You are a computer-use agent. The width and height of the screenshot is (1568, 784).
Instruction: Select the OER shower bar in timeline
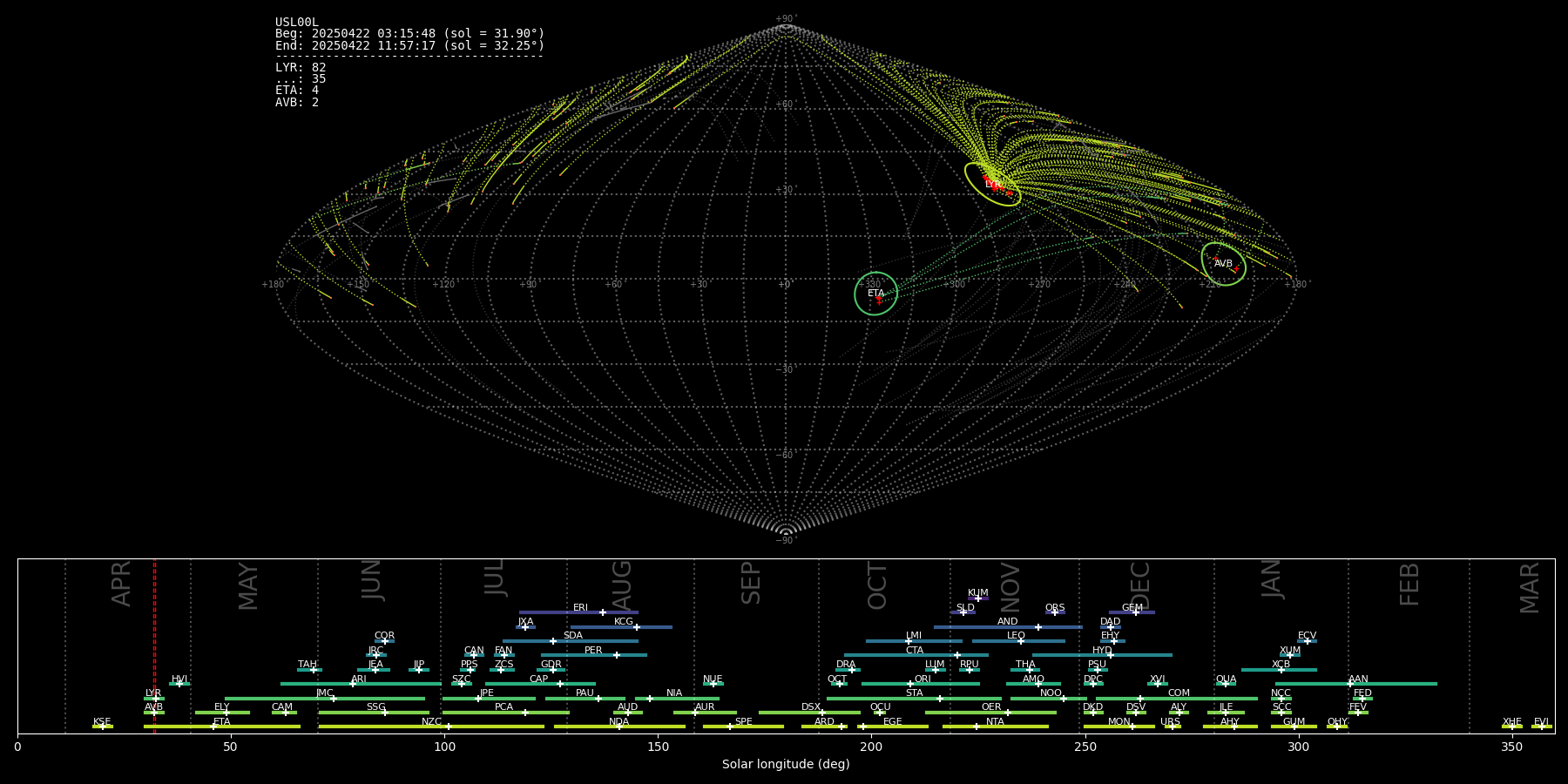click(990, 713)
